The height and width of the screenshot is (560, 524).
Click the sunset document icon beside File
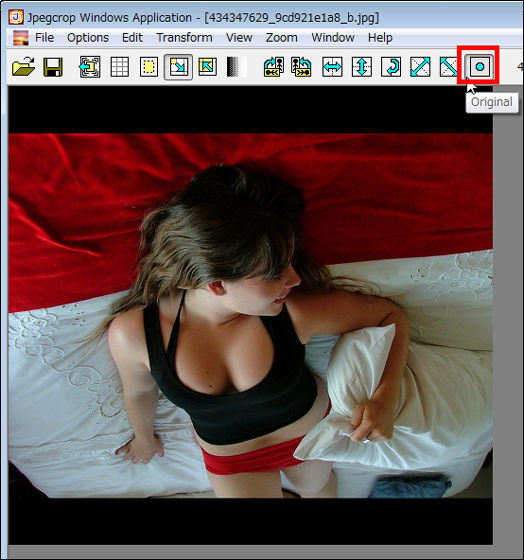(x=20, y=38)
